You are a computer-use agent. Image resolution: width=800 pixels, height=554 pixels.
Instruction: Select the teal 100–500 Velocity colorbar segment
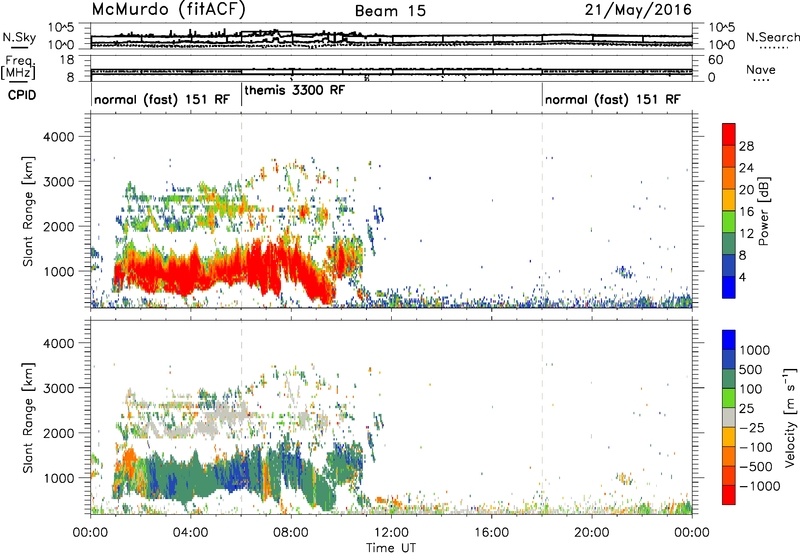(729, 379)
